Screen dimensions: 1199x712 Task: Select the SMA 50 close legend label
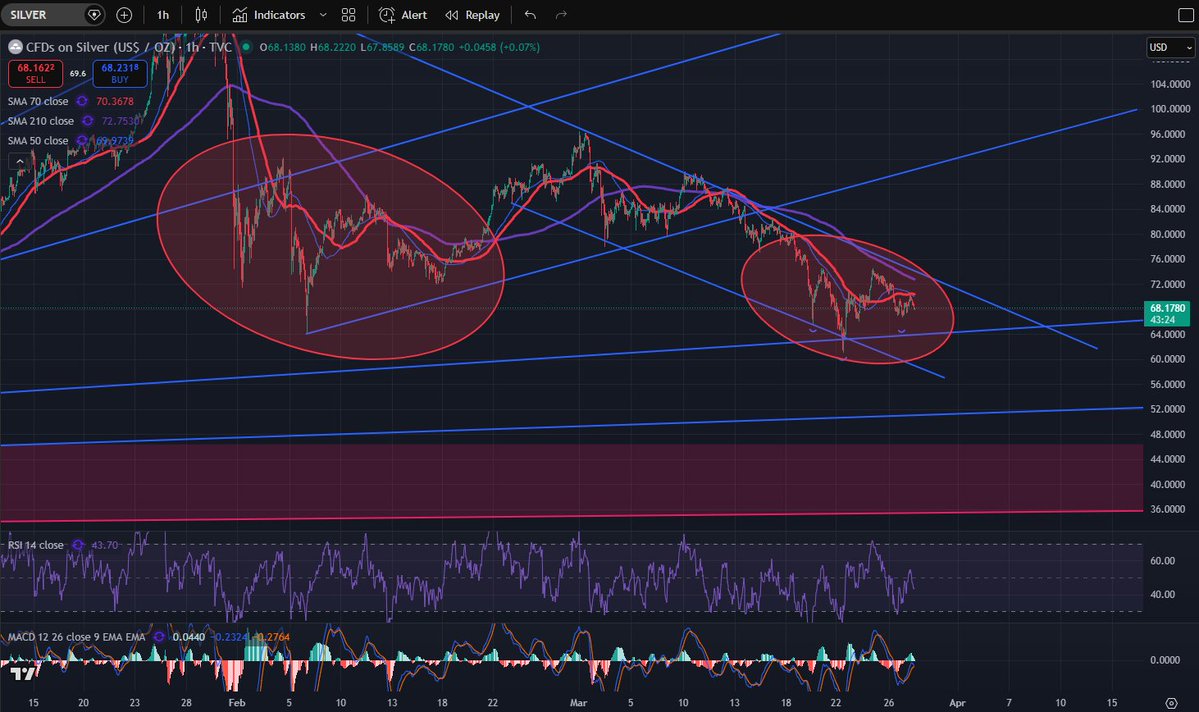coord(38,141)
